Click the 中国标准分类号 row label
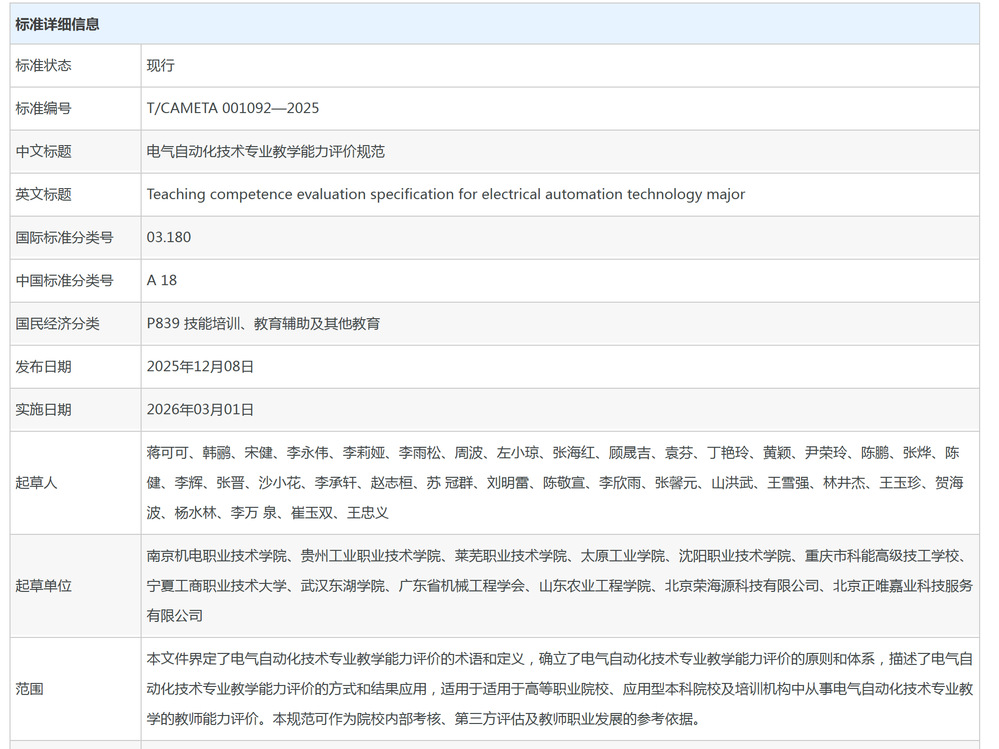Viewport: 999px width, 749px height. (64, 281)
